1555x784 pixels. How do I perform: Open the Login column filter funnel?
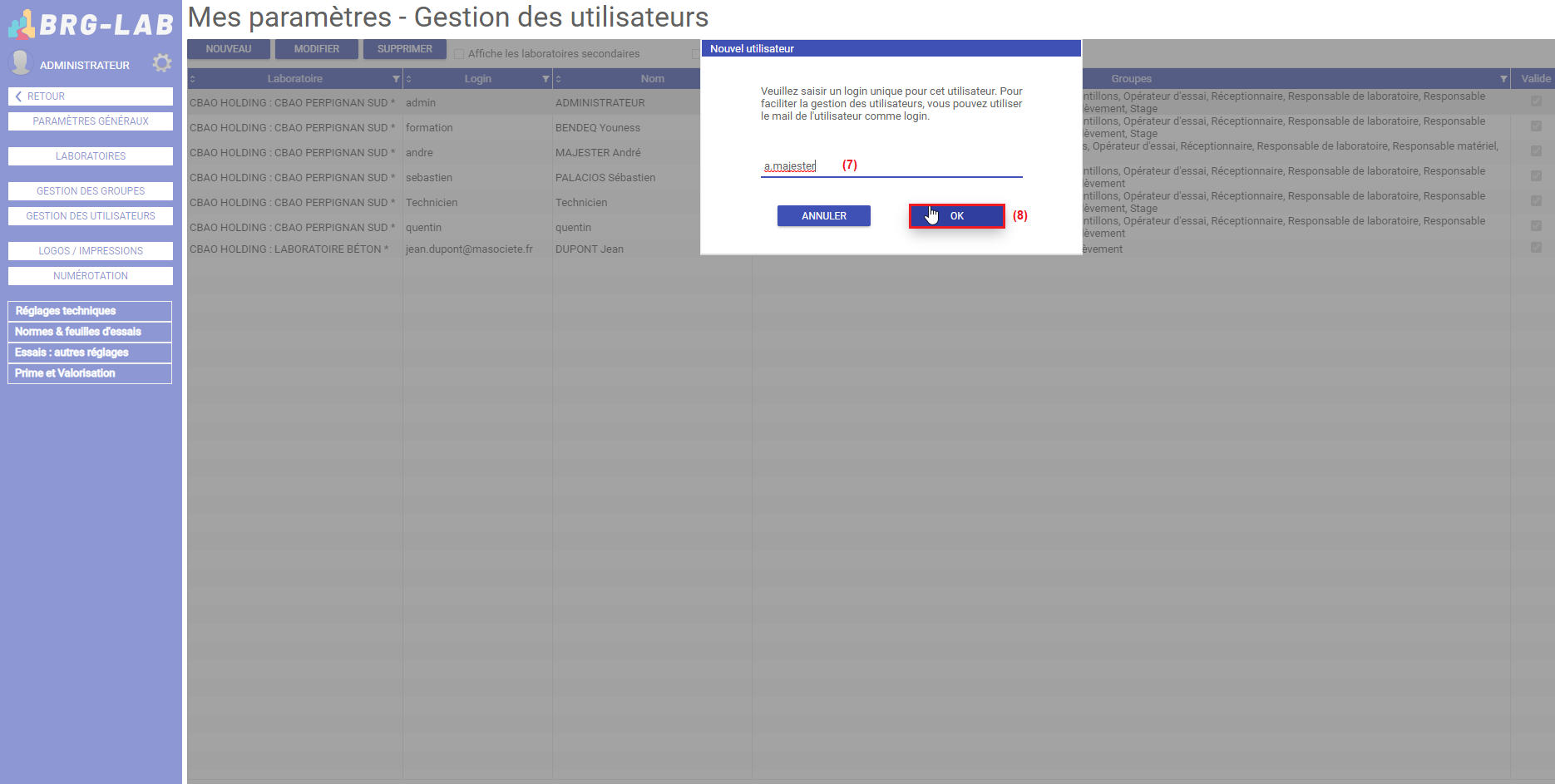[x=545, y=79]
